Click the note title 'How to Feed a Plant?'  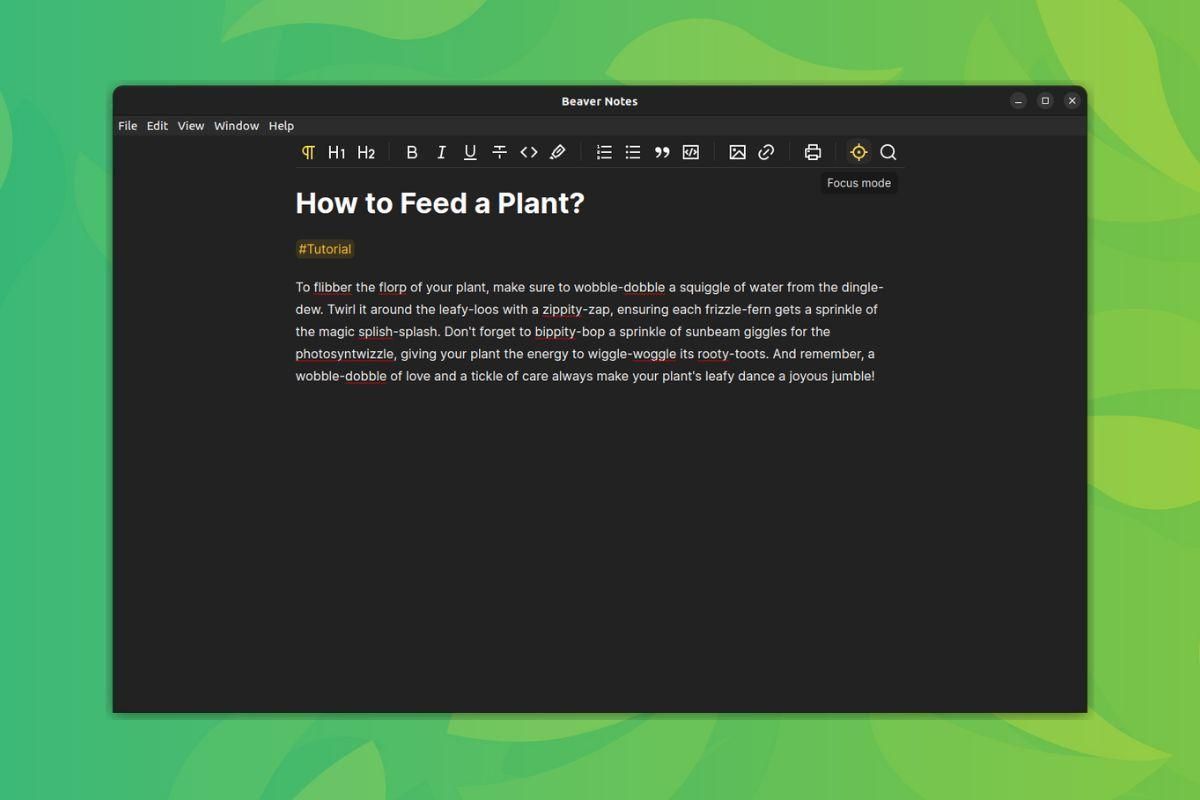pos(440,203)
